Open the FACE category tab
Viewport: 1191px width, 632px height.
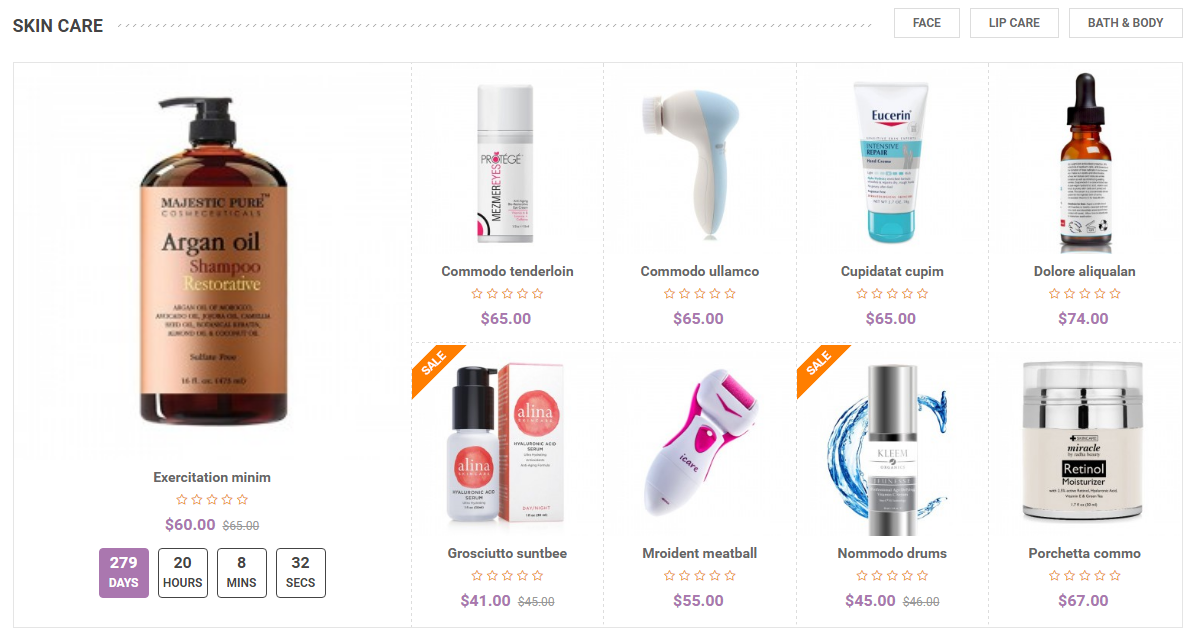pyautogui.click(x=926, y=23)
